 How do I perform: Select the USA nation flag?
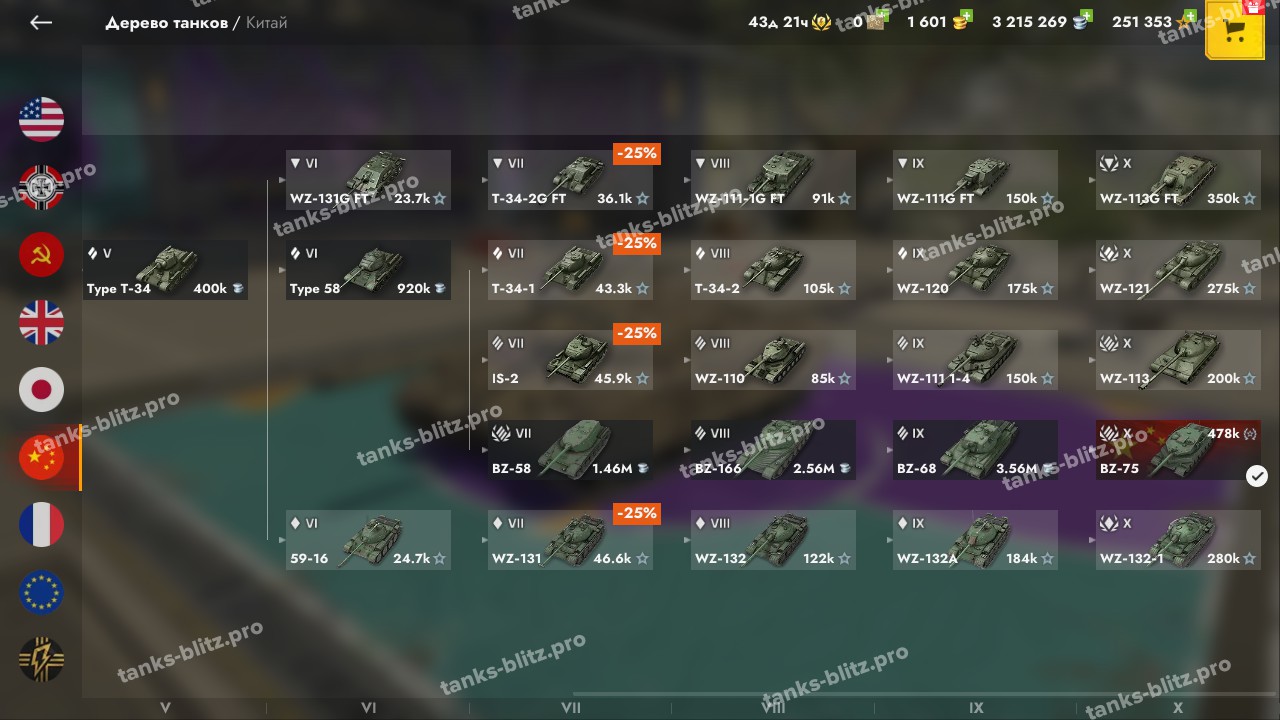[41, 119]
